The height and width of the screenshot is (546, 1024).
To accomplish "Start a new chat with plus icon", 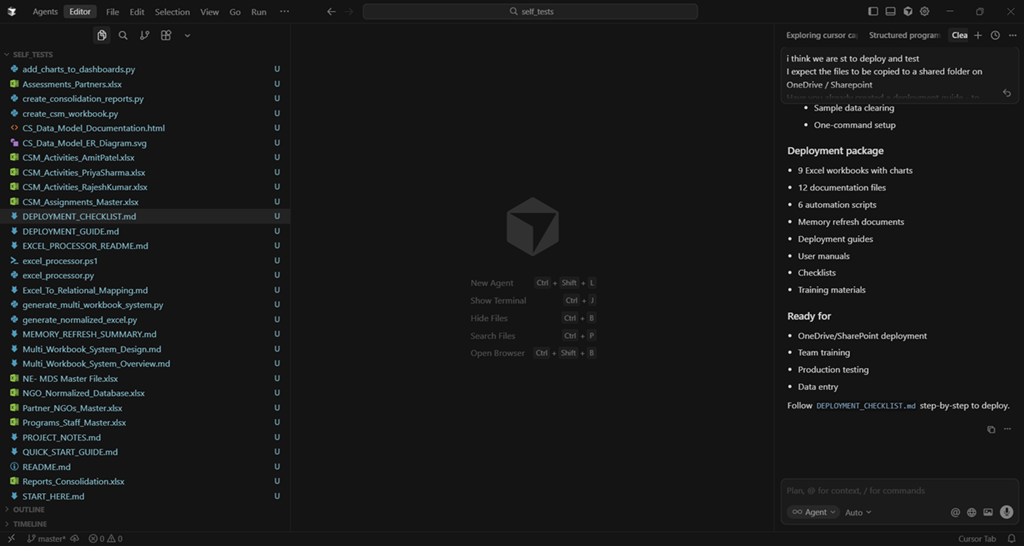I will (x=978, y=35).
